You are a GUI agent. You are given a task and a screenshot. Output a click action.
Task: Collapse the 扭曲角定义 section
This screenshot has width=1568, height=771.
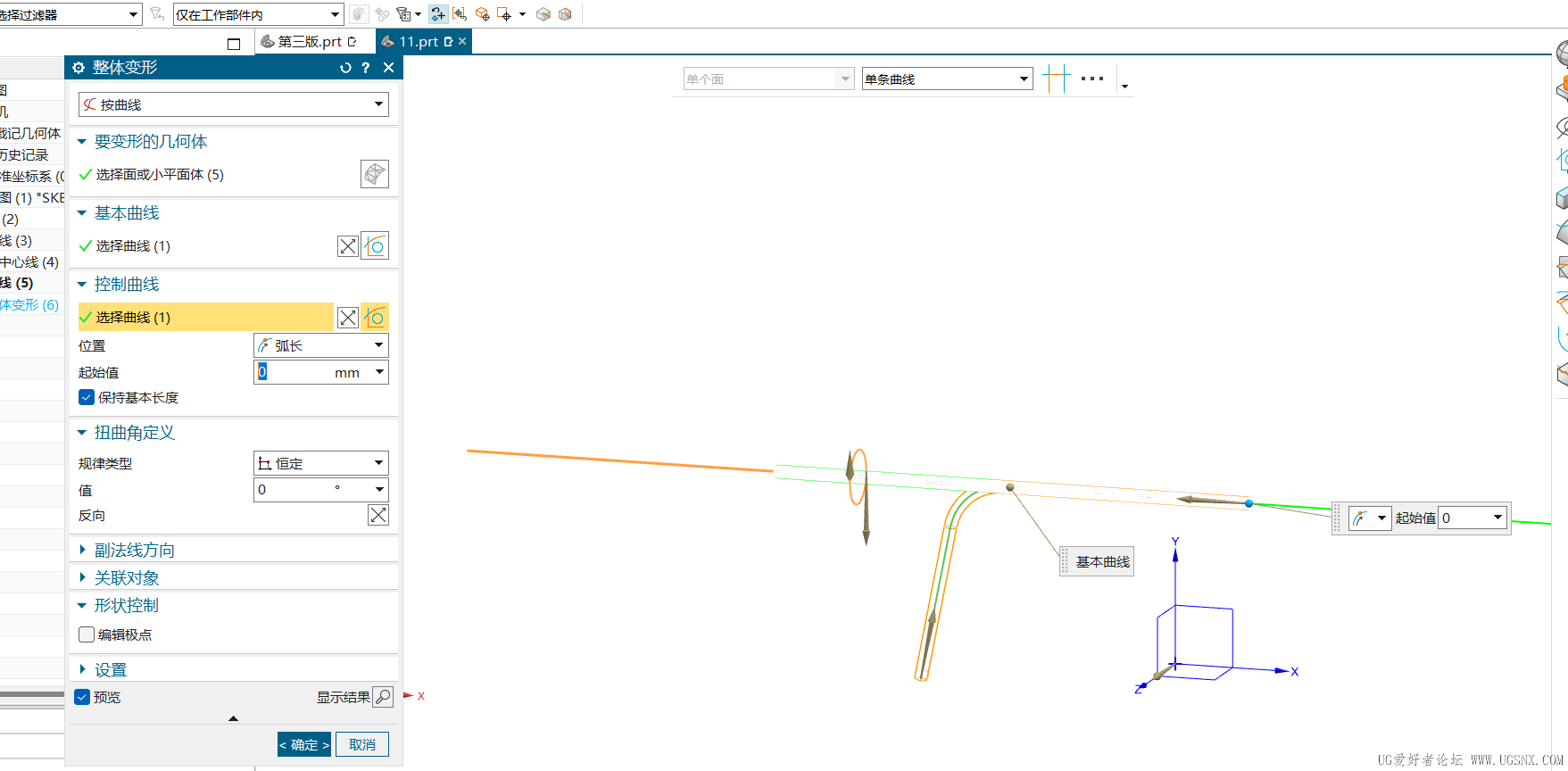point(82,433)
